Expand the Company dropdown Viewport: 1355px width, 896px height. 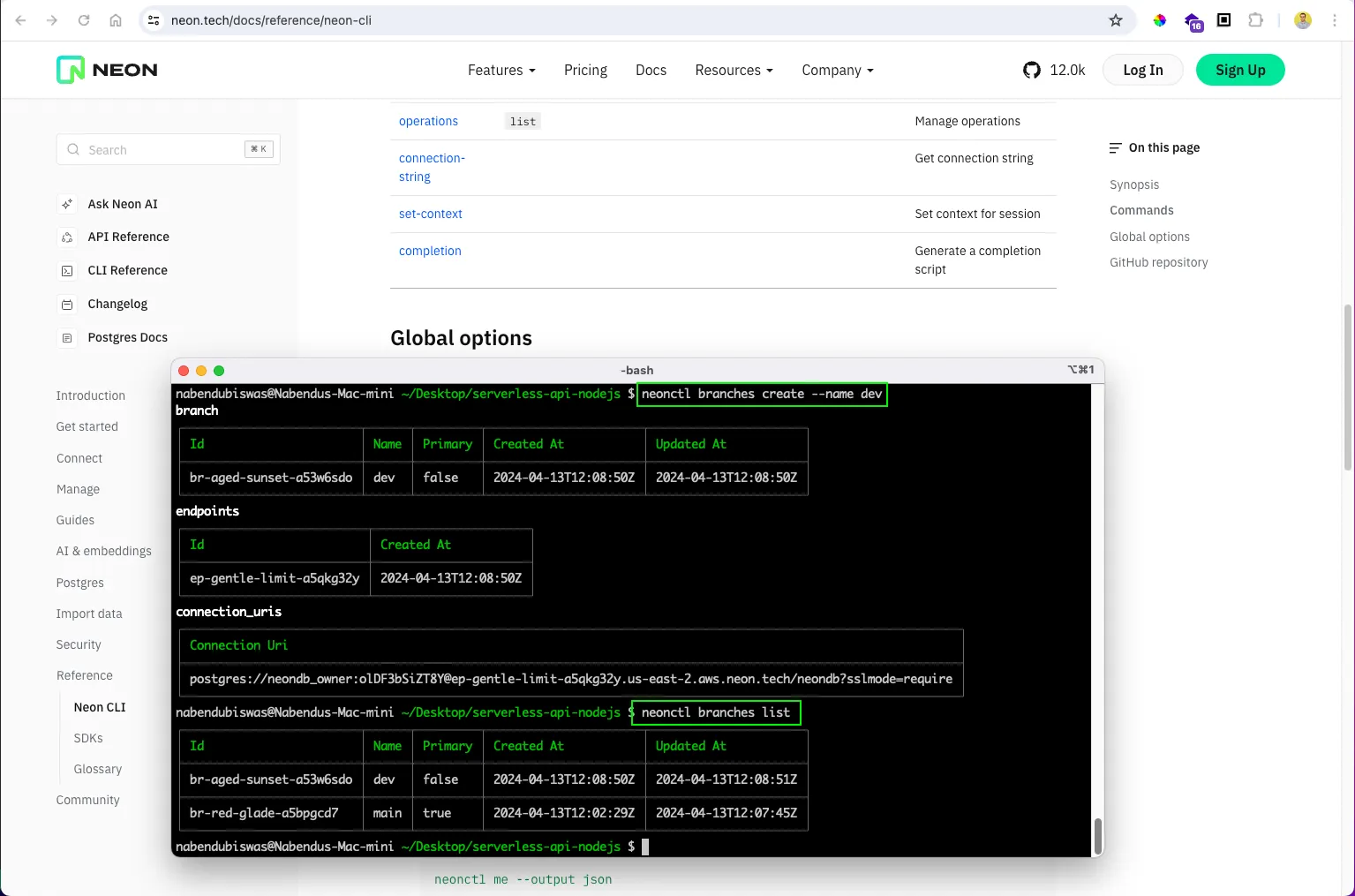tap(837, 70)
